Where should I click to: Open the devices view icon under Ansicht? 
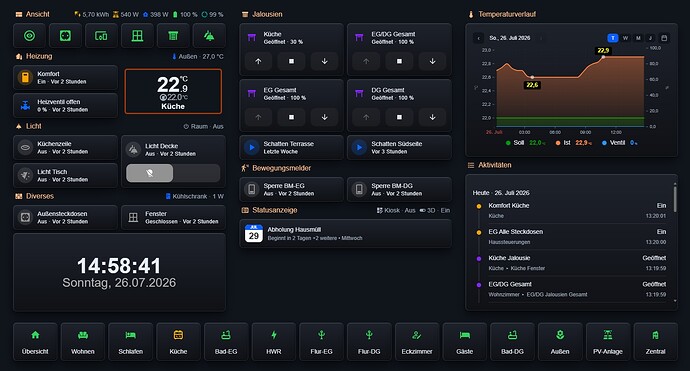[101, 36]
